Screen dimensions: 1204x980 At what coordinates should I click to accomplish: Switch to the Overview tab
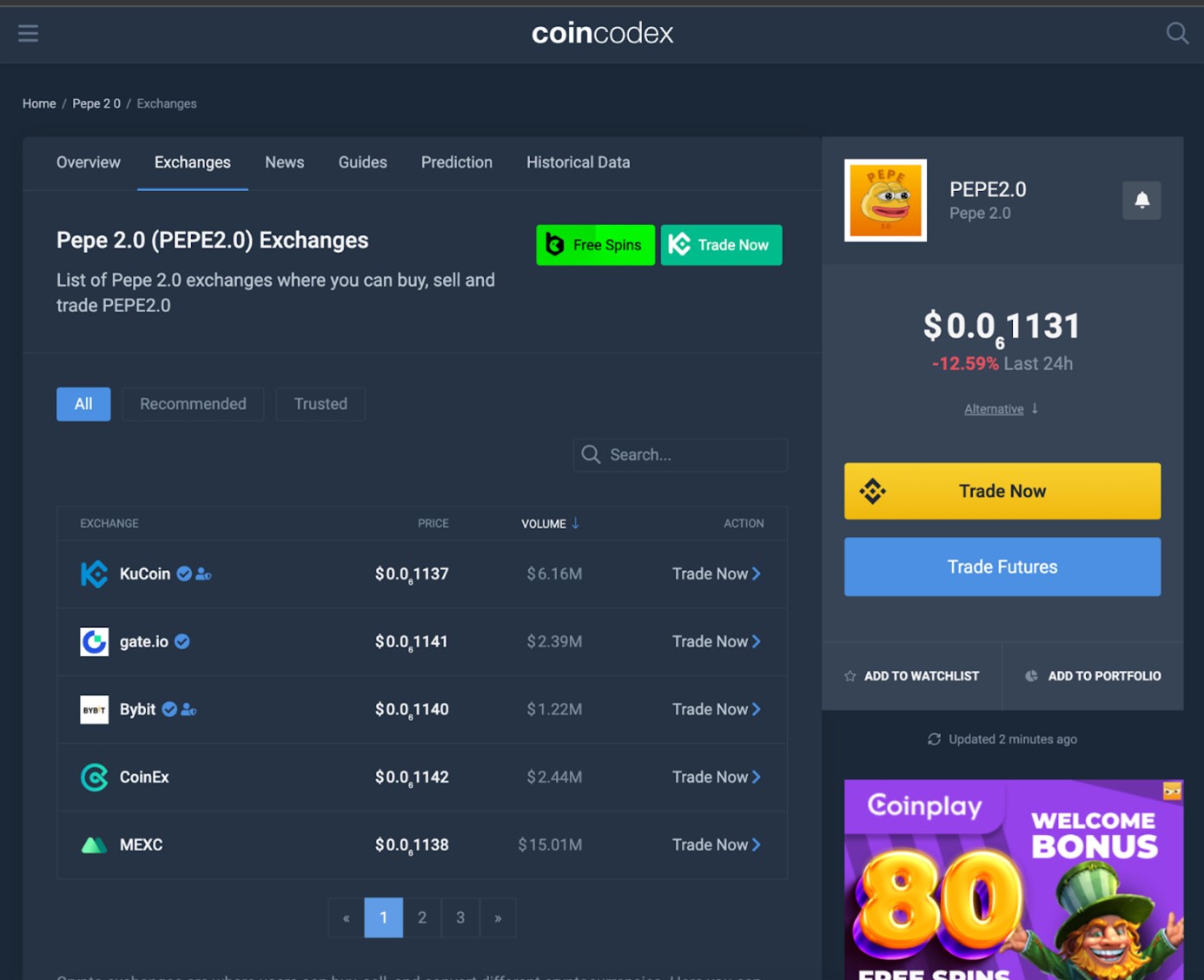click(x=89, y=162)
